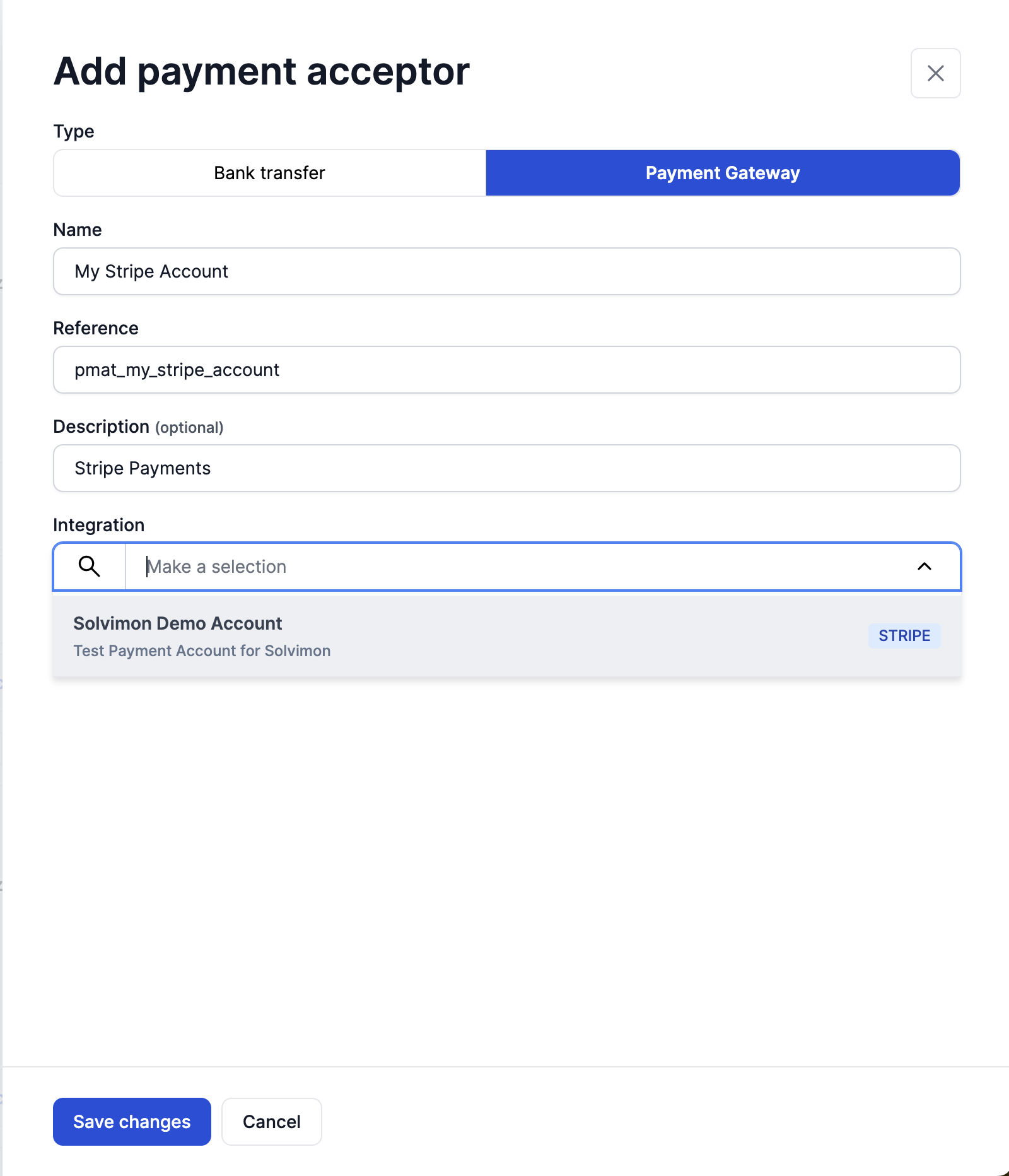Click the STRIPE badge on the integration option

pyautogui.click(x=904, y=636)
